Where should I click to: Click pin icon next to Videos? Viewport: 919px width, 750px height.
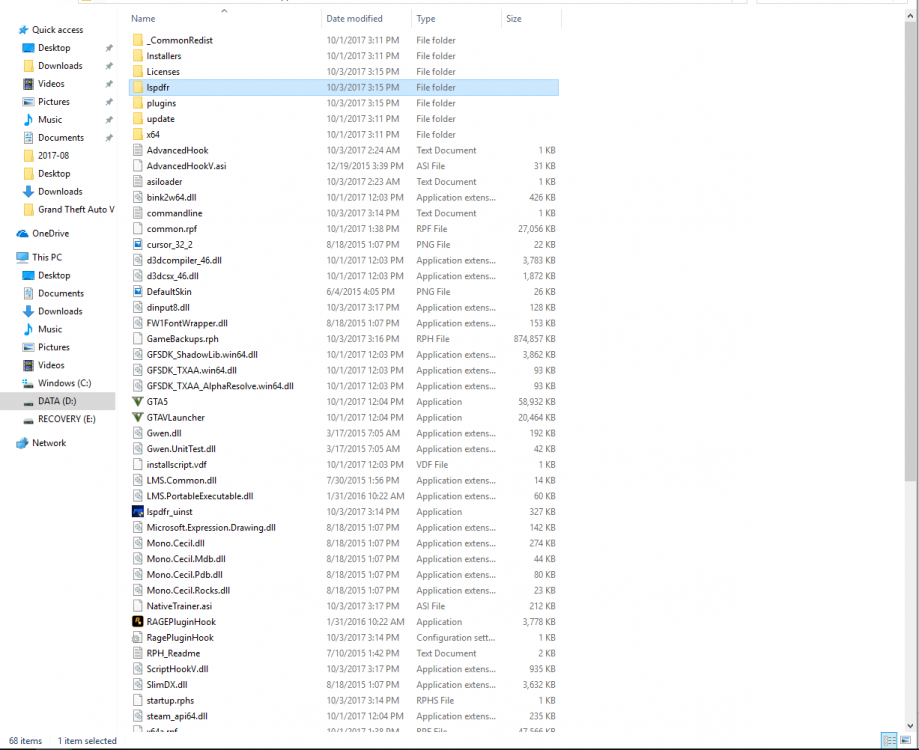[109, 84]
